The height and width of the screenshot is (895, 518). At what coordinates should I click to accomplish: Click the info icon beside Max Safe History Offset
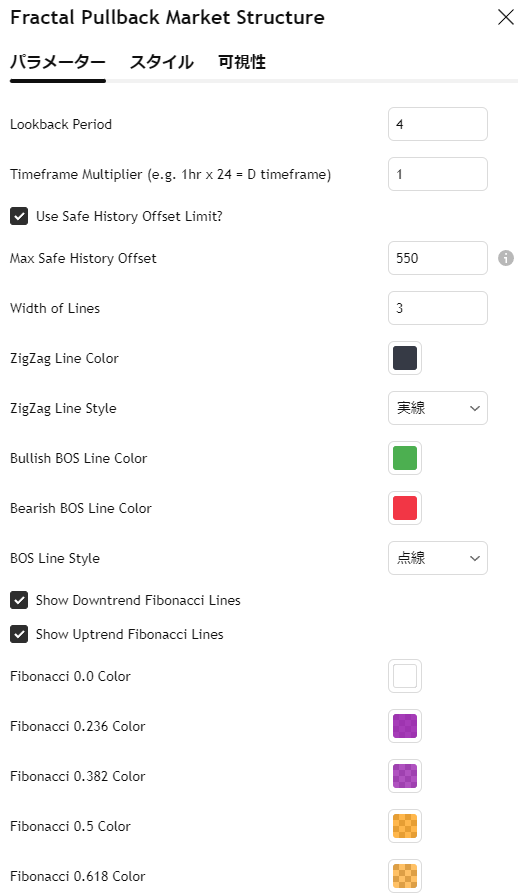[x=505, y=258]
